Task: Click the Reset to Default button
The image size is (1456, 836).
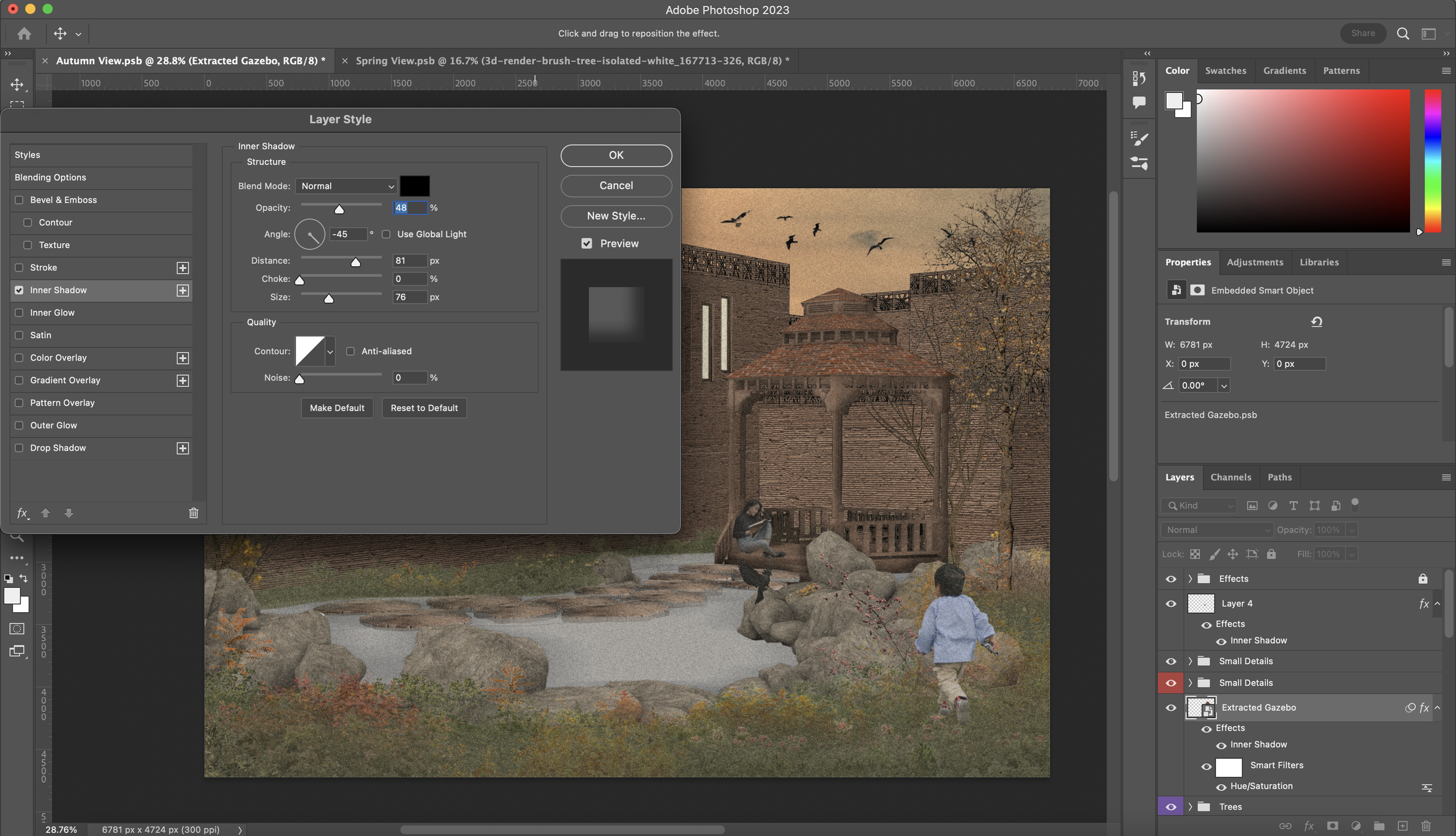Action: tap(423, 408)
